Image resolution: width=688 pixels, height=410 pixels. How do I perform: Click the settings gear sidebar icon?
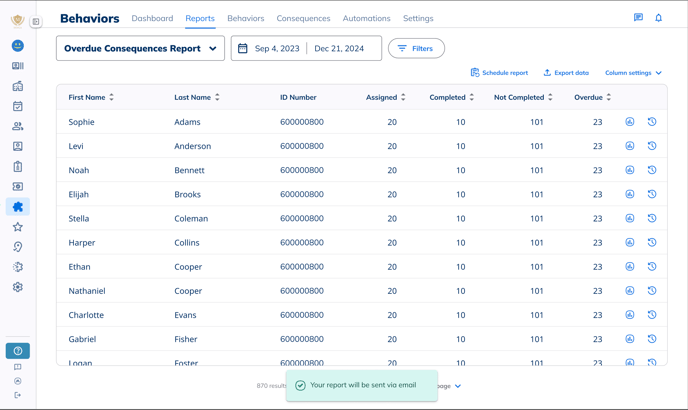point(18,287)
